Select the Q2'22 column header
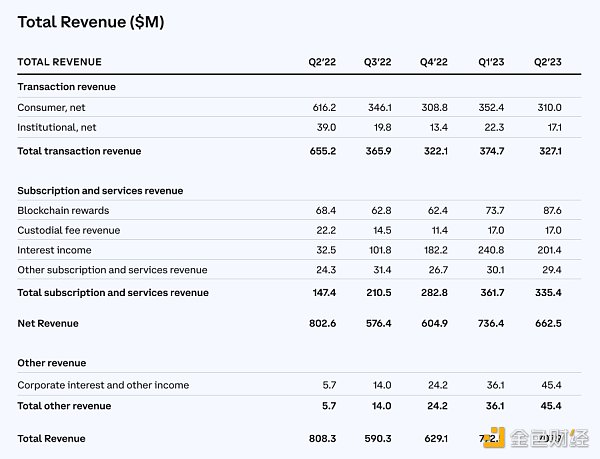Viewport: 600px width, 459px height. [x=321, y=63]
